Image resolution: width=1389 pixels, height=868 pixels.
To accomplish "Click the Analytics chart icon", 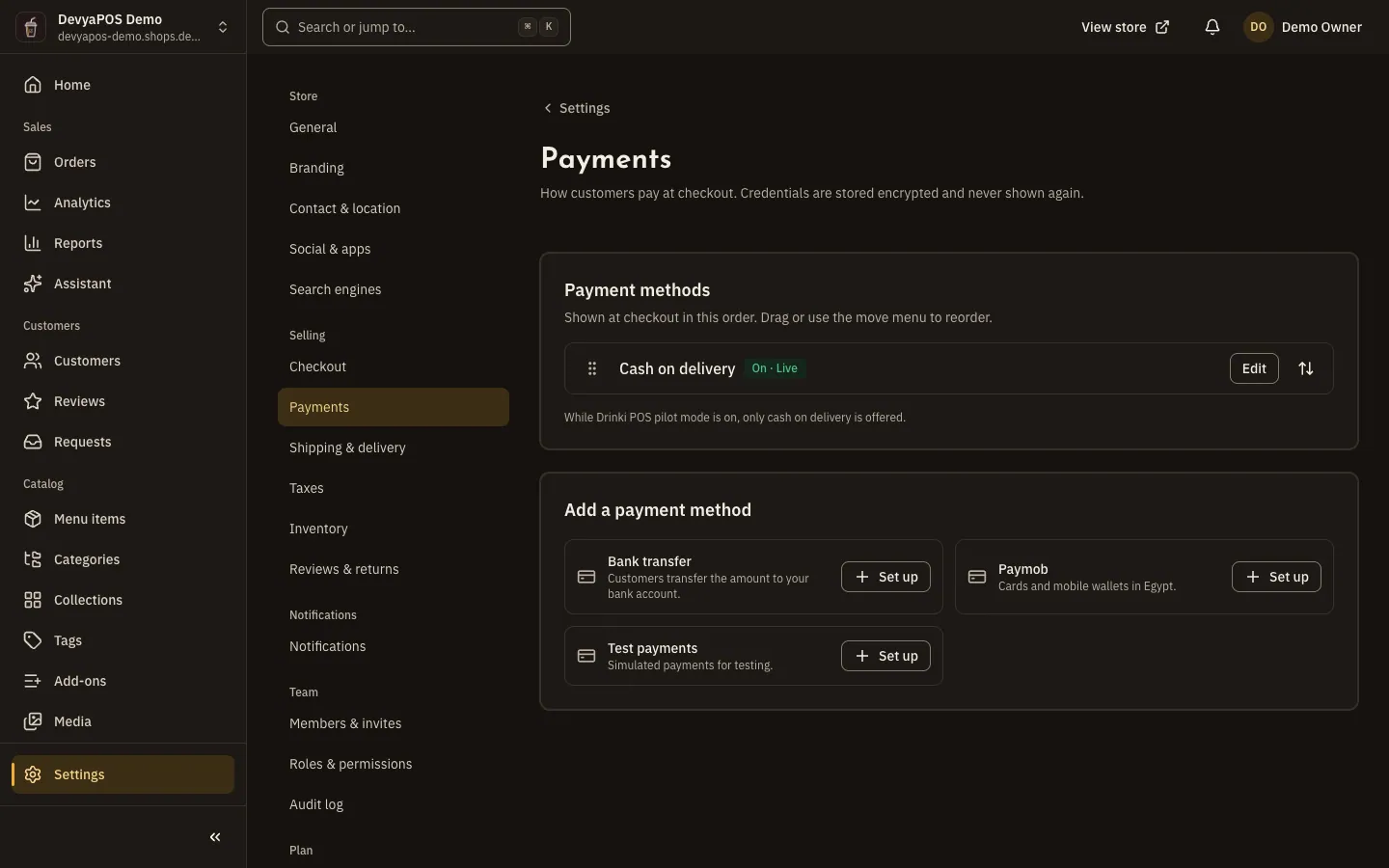I will (33, 203).
